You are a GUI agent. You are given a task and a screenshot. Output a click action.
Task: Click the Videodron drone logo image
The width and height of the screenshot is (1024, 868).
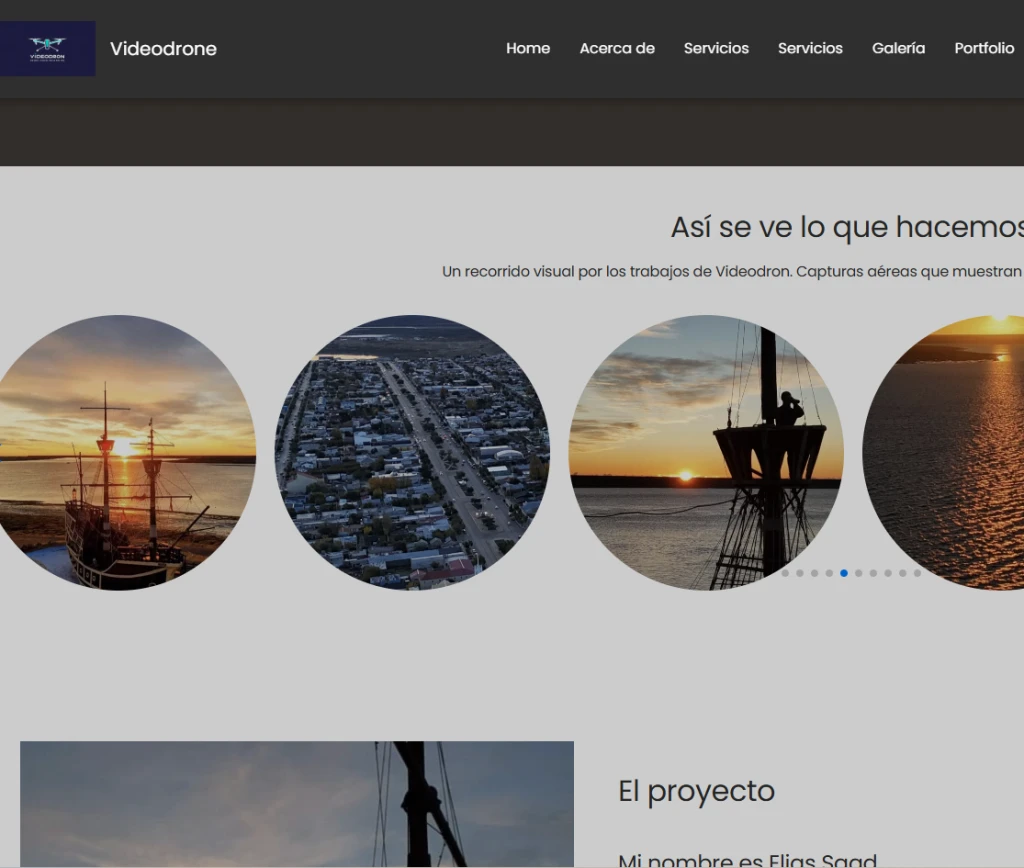(x=48, y=48)
